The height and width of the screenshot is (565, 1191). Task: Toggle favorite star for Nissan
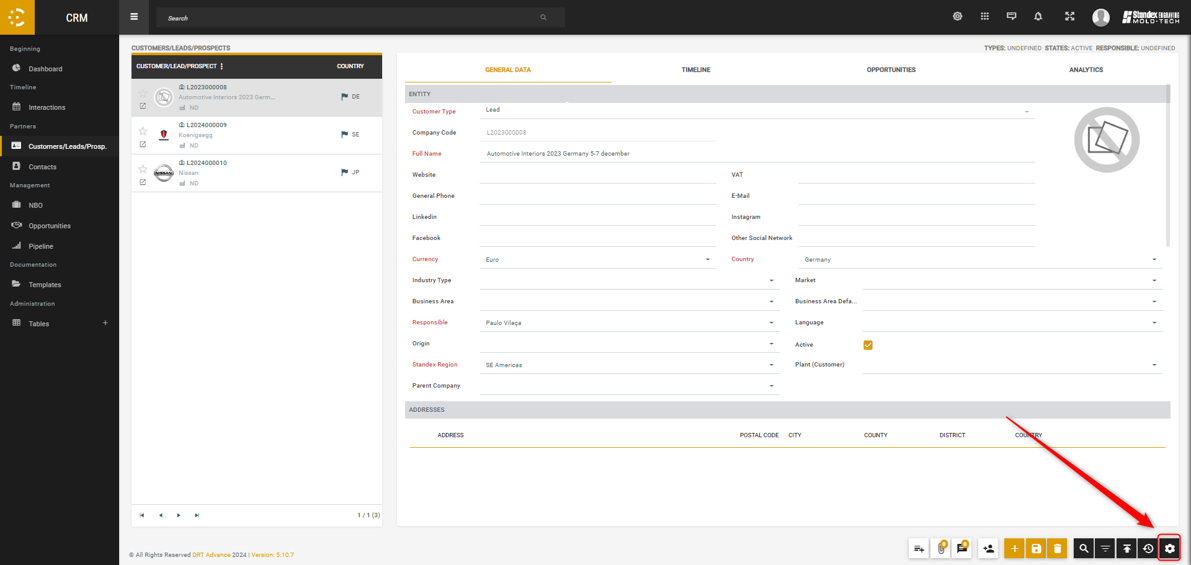[x=143, y=169]
